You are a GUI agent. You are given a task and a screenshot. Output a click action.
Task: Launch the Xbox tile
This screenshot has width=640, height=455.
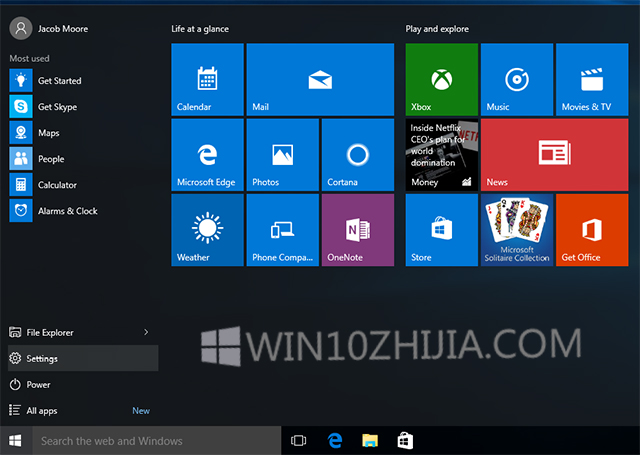pyautogui.click(x=442, y=80)
